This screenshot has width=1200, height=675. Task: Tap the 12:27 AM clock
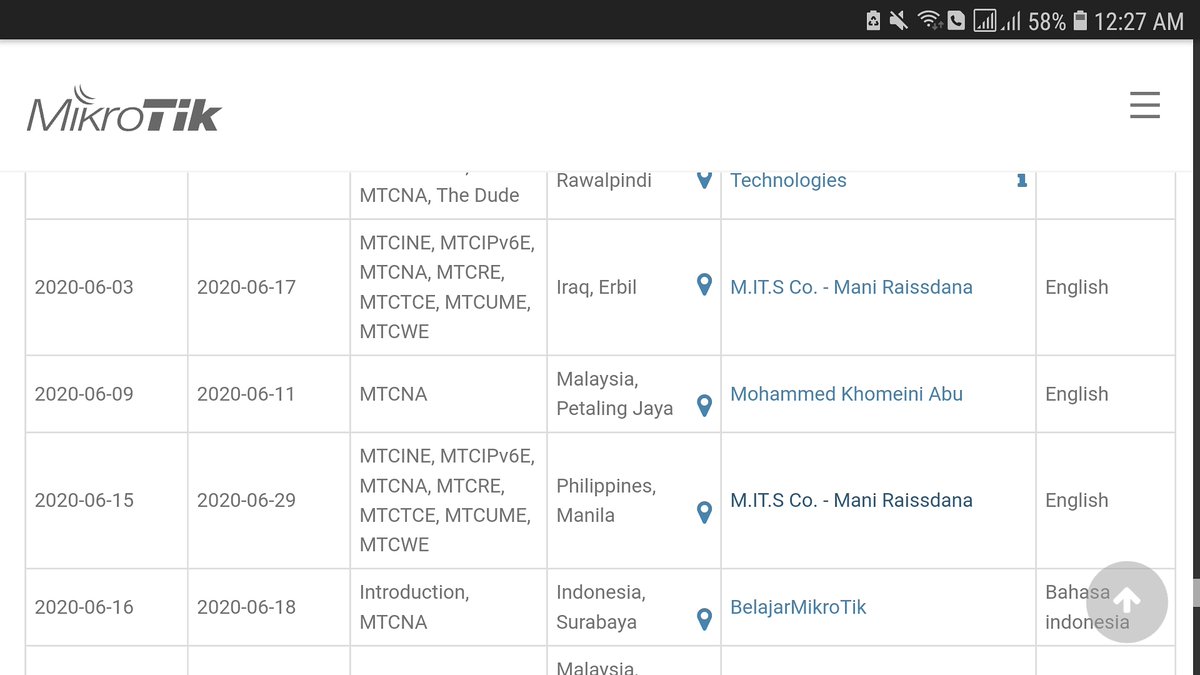(x=1139, y=21)
